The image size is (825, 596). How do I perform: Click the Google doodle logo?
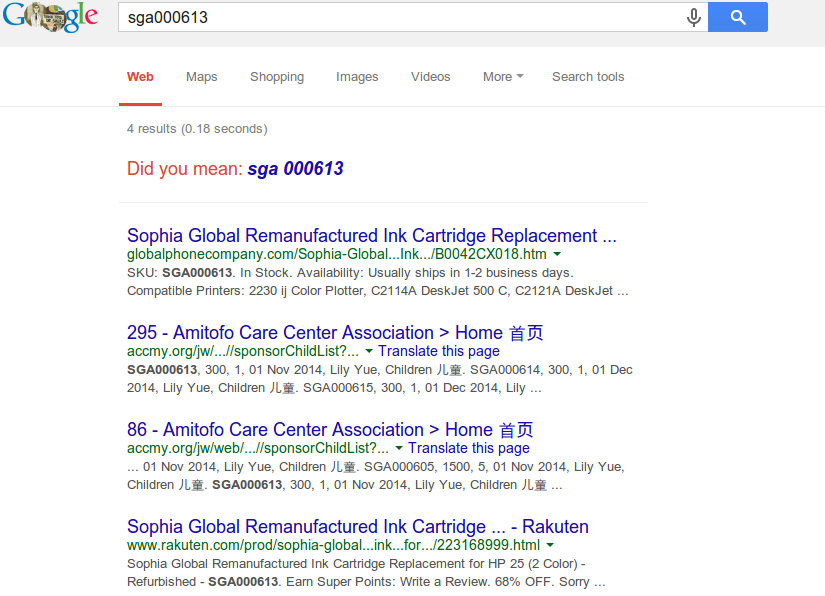click(x=51, y=16)
